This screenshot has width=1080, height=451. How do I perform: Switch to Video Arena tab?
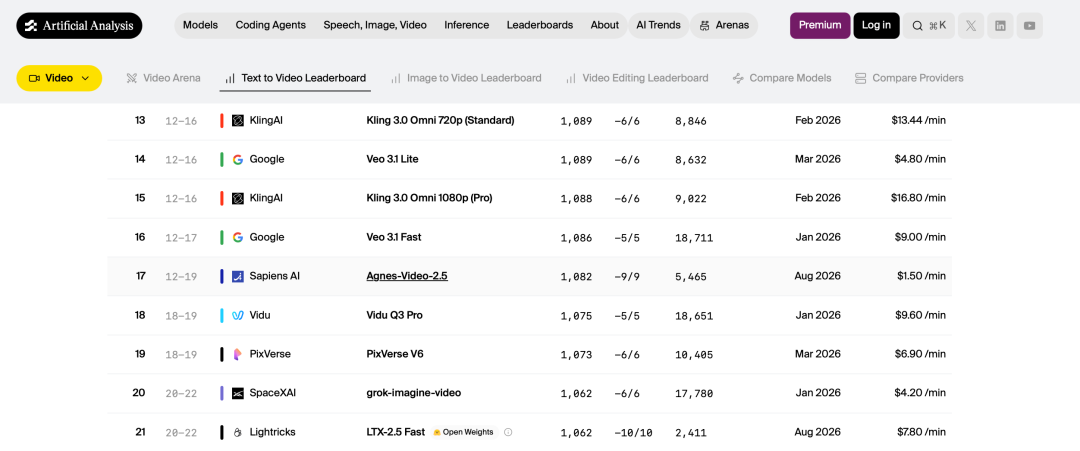pyautogui.click(x=164, y=78)
